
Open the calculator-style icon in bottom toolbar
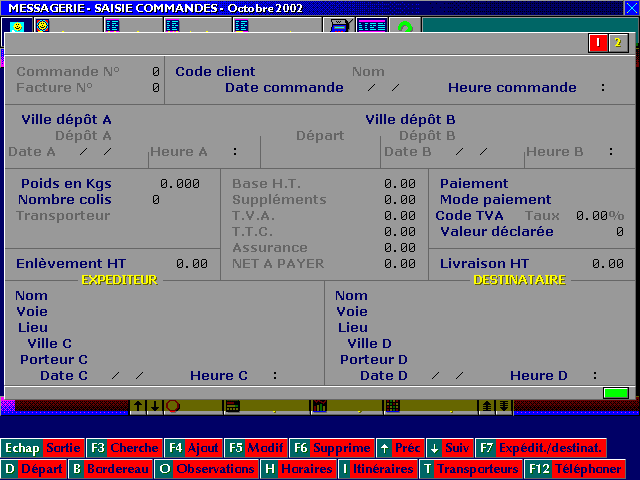(x=233, y=406)
